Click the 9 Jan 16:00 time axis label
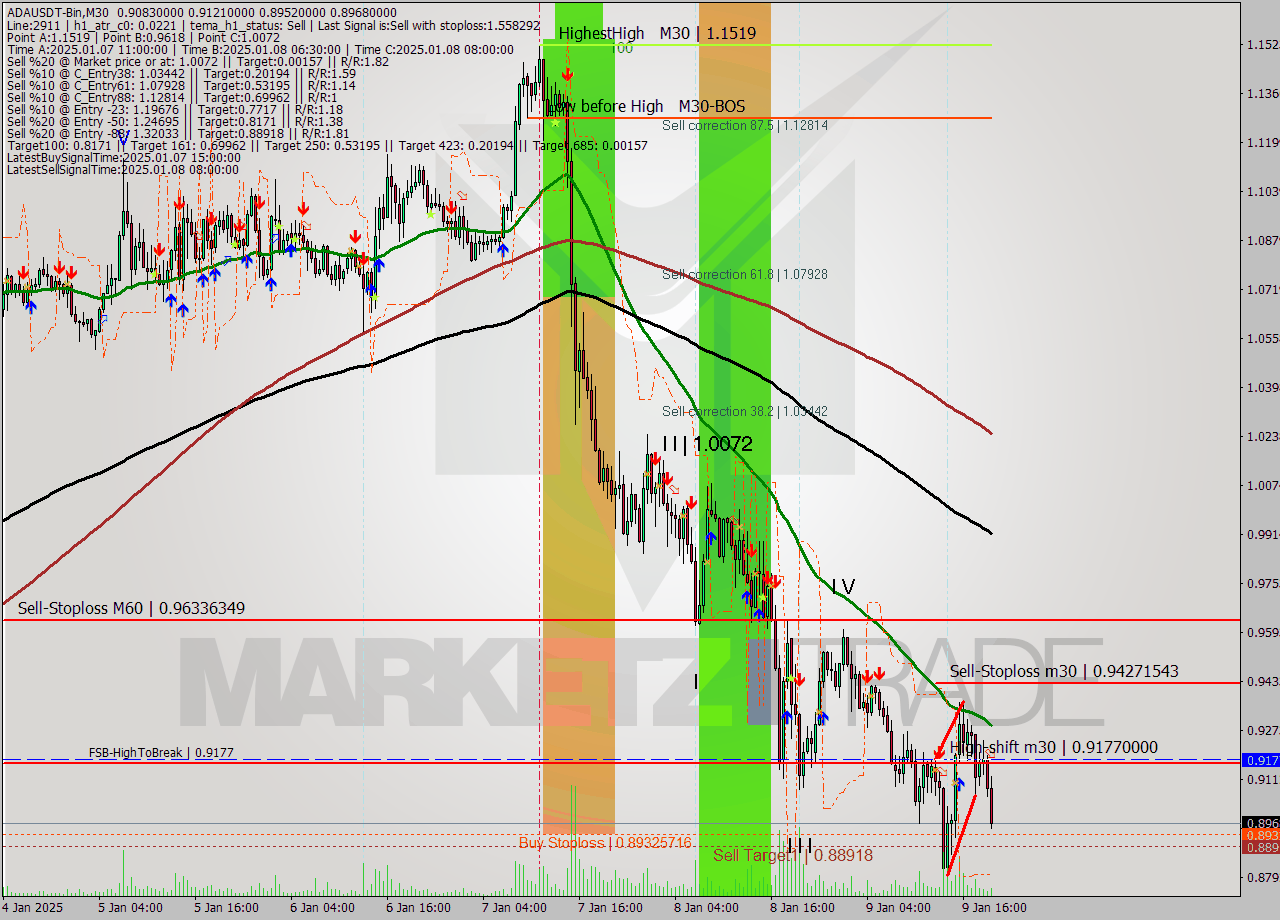The width and height of the screenshot is (1280, 920). coord(994,908)
